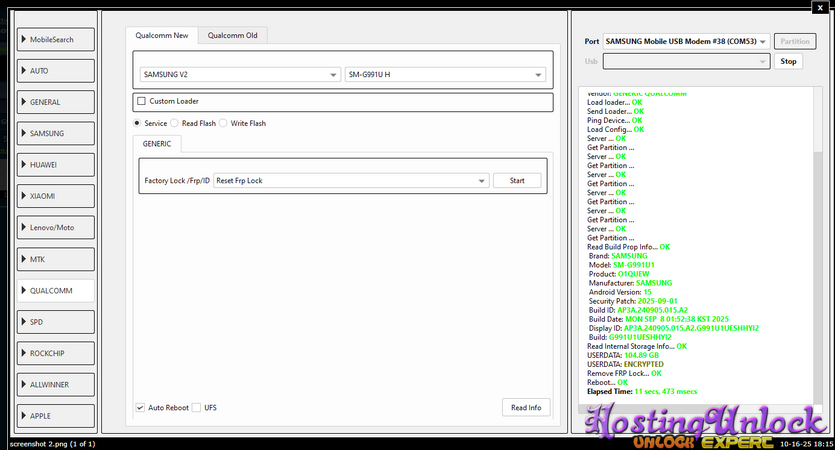This screenshot has width=835, height=450.
Task: Select the XIAOMI sidebar category
Action: [57, 196]
